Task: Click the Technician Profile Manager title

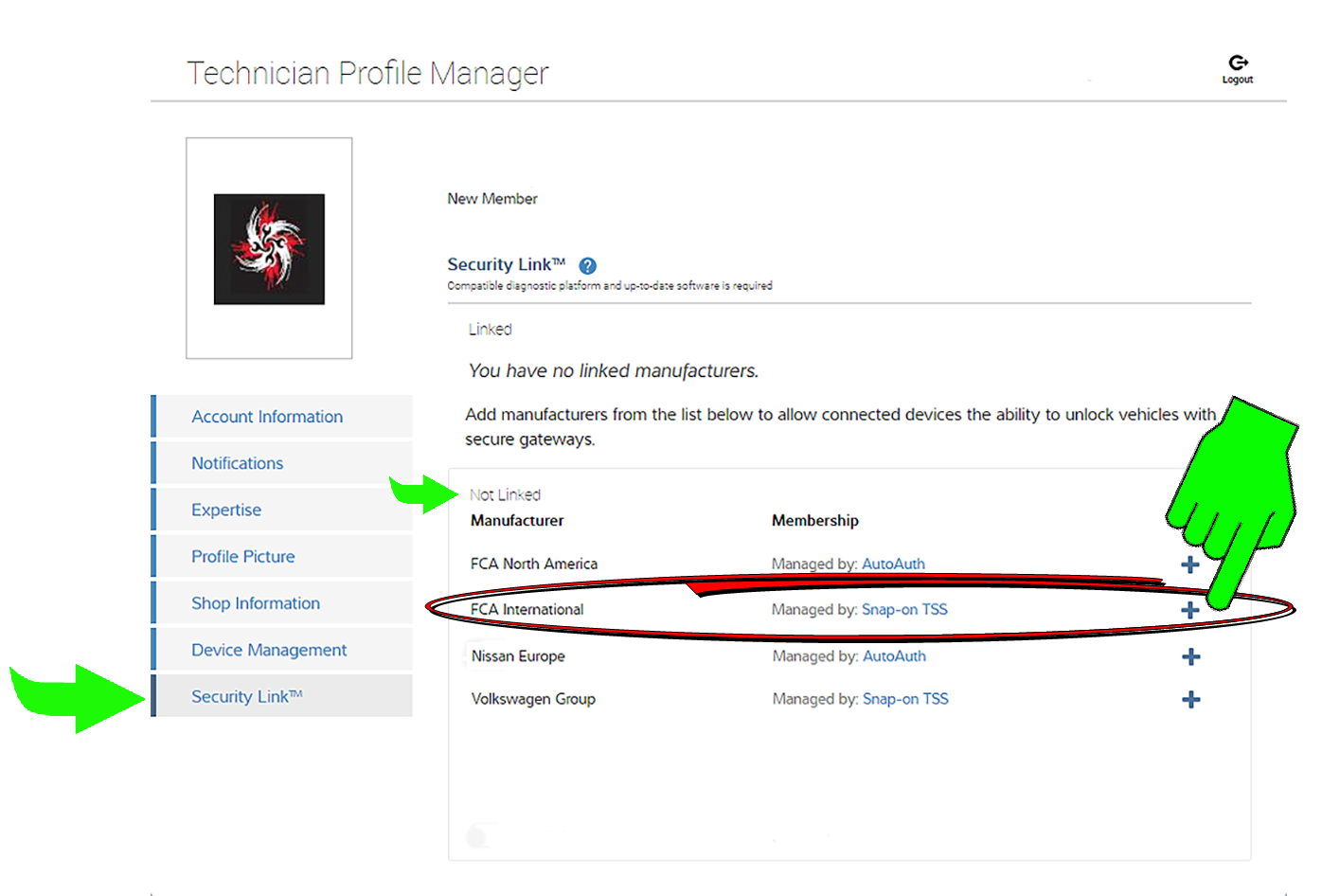Action: (367, 74)
